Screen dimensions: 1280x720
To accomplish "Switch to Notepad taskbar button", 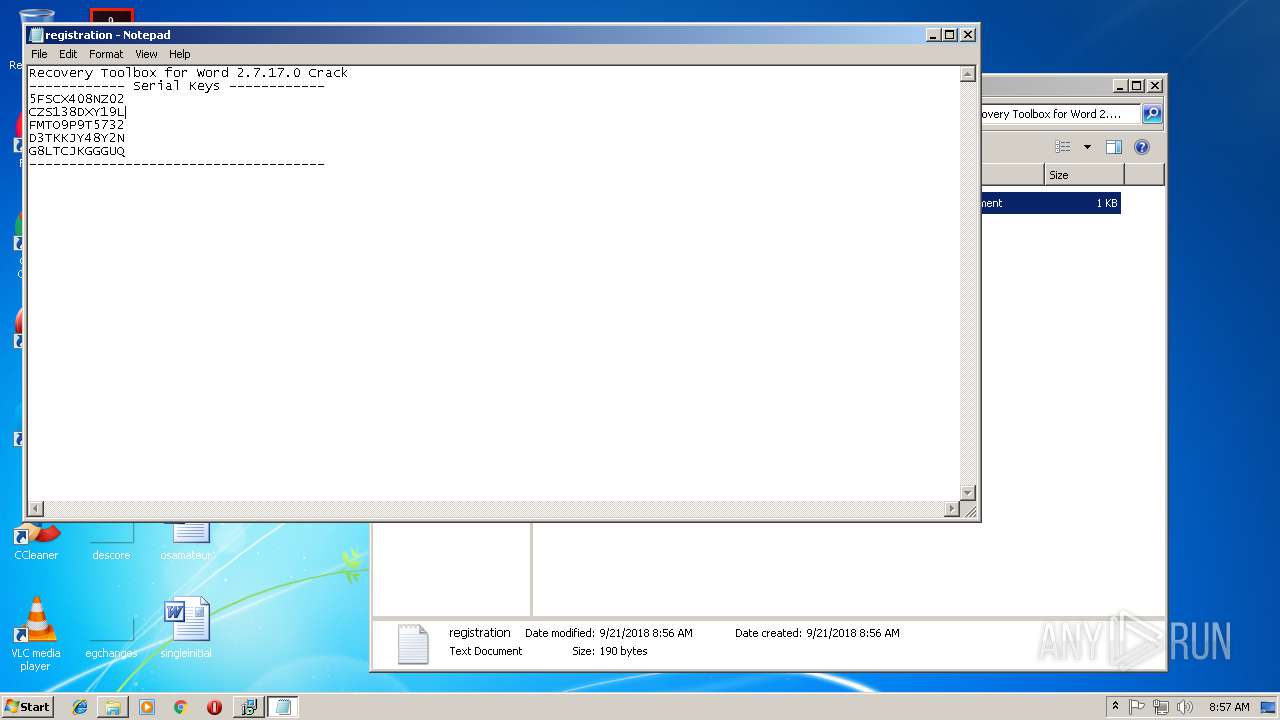I will (x=283, y=707).
